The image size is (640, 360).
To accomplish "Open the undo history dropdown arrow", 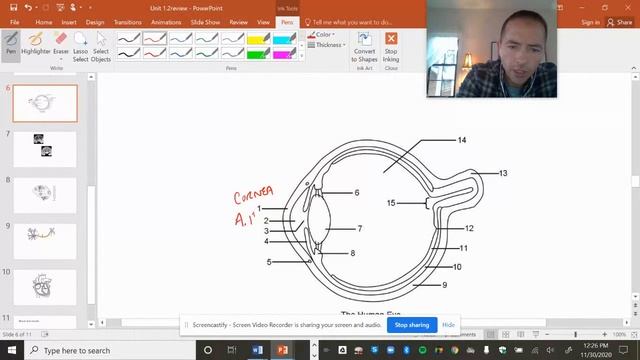I will click(x=36, y=7).
